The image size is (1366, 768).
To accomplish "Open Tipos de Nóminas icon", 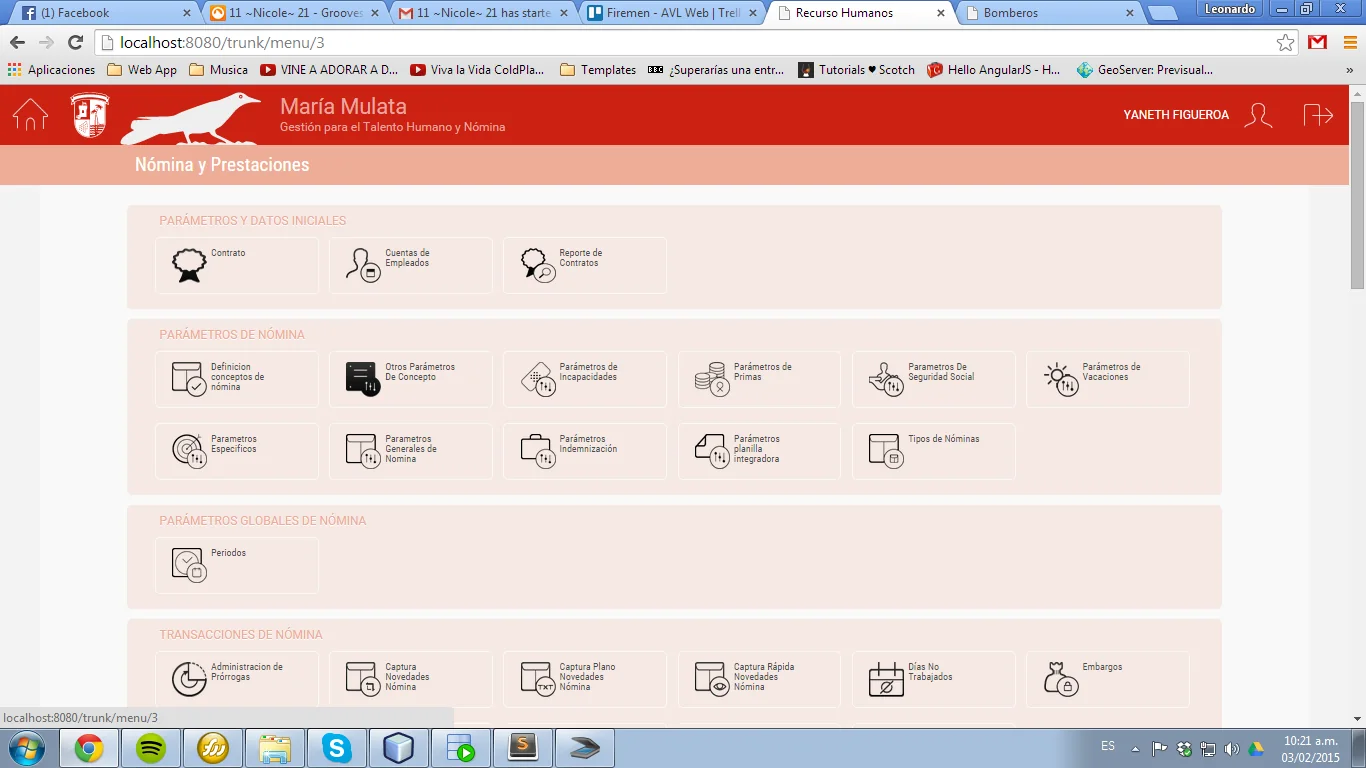I will (886, 451).
